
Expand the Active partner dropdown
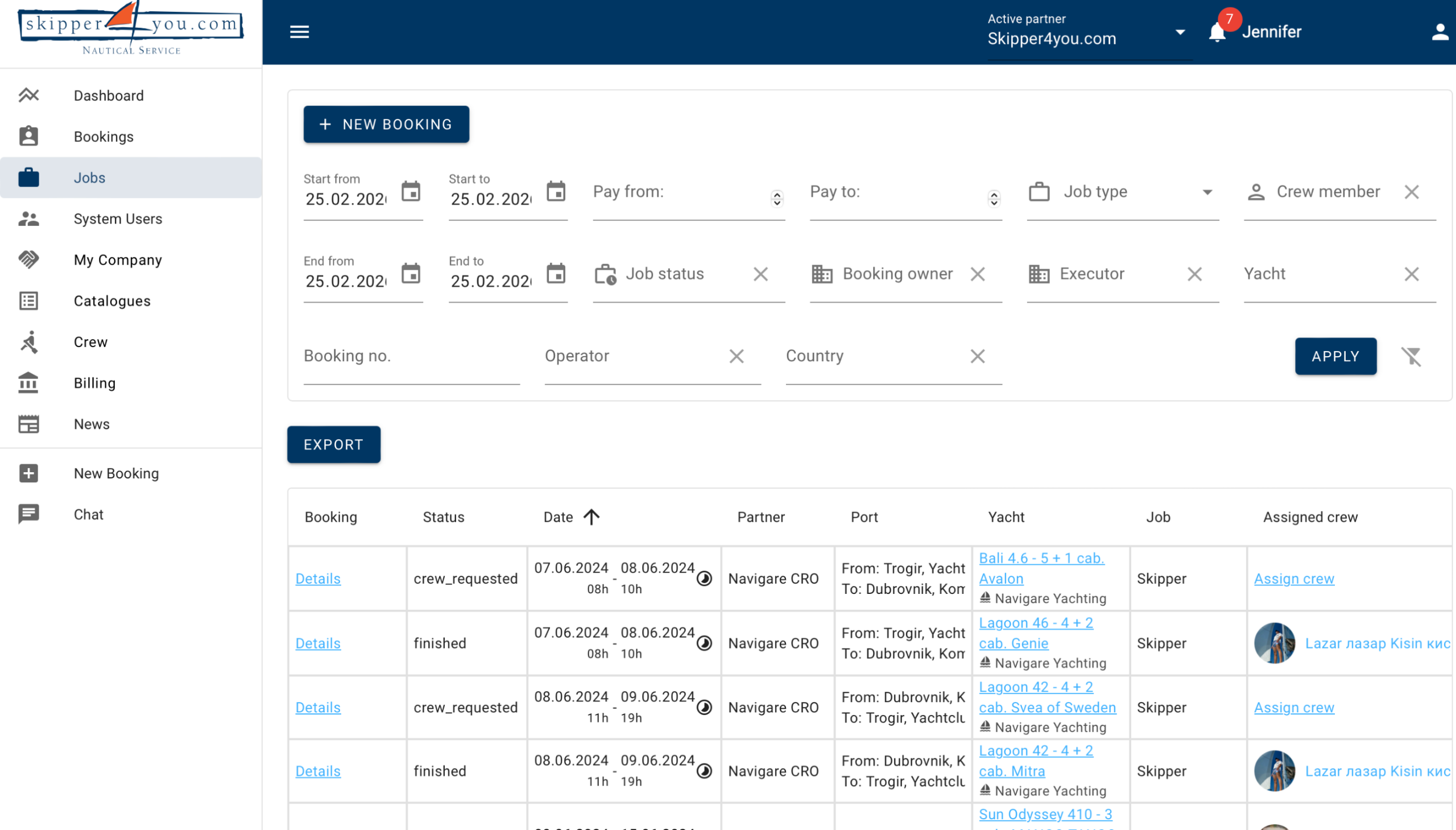[x=1180, y=32]
